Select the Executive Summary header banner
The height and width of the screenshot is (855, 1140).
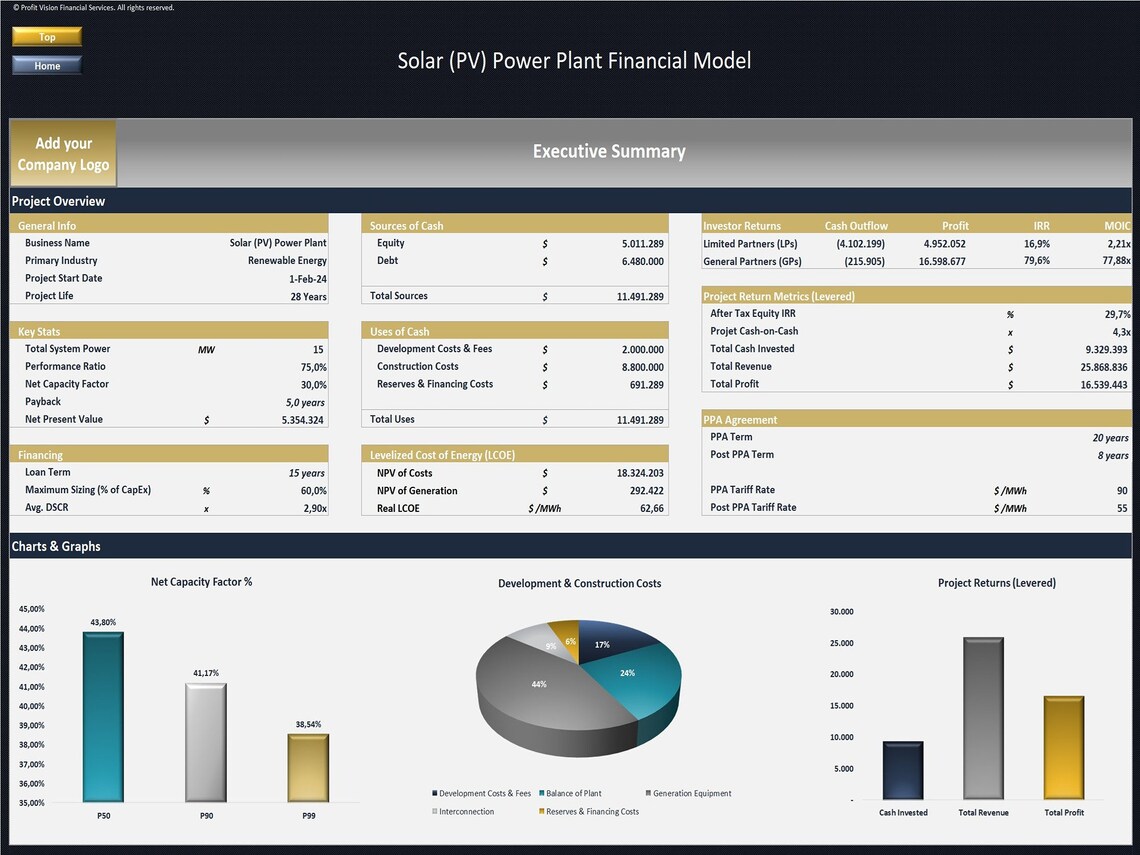(x=609, y=151)
